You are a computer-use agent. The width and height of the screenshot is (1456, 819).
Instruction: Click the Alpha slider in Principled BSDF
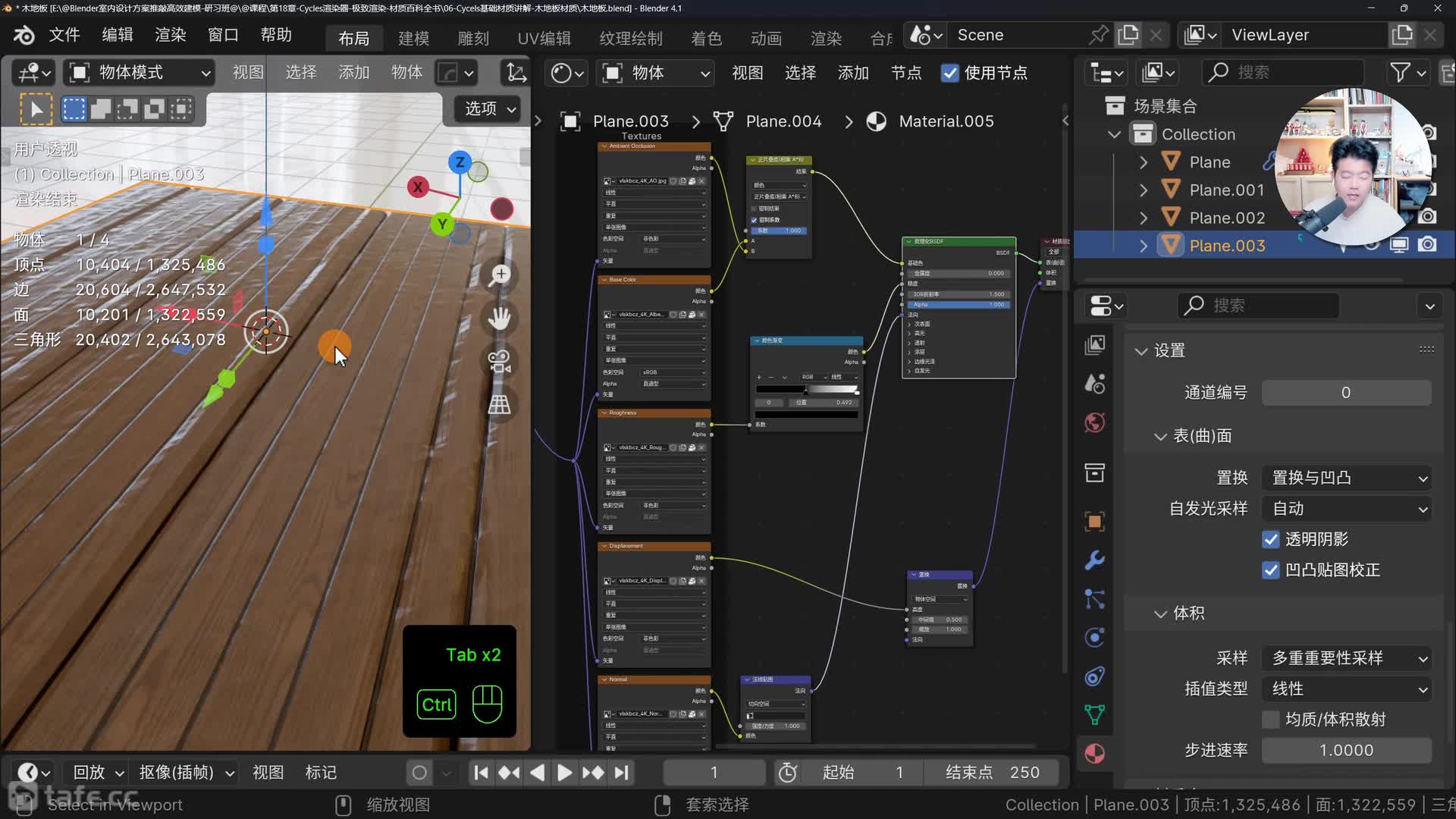click(959, 304)
